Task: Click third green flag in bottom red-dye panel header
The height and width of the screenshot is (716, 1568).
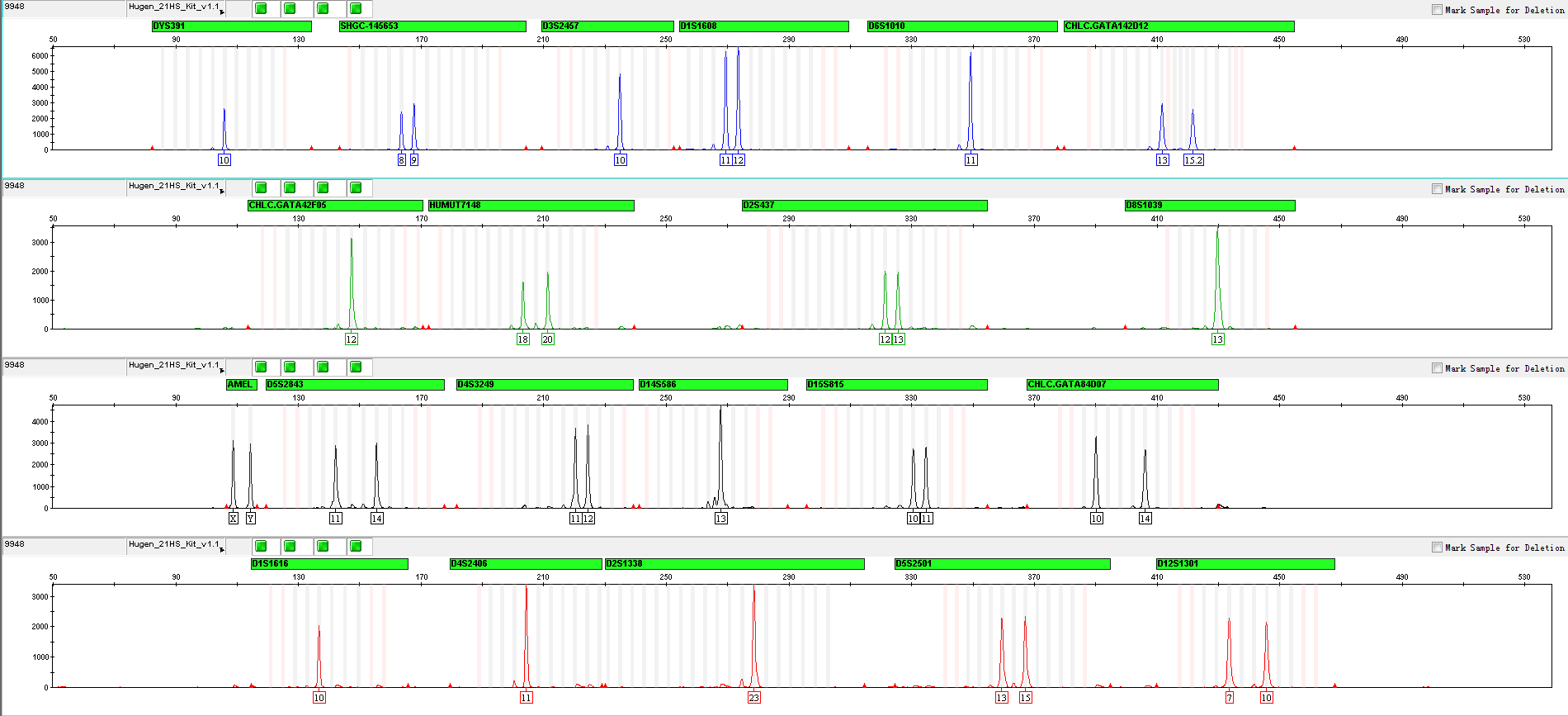Action: 323,546
